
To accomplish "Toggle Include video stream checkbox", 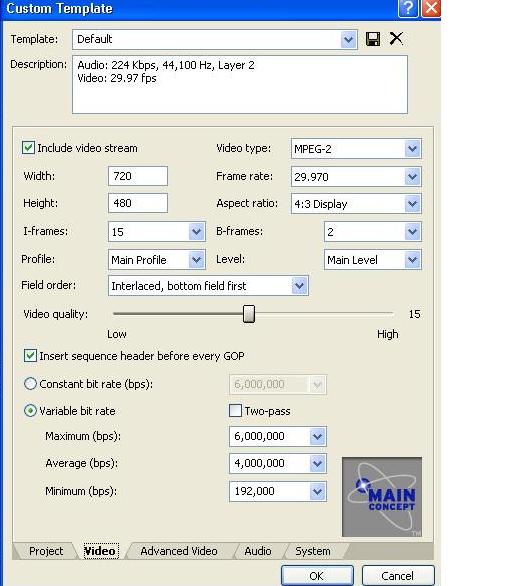I will point(28,148).
